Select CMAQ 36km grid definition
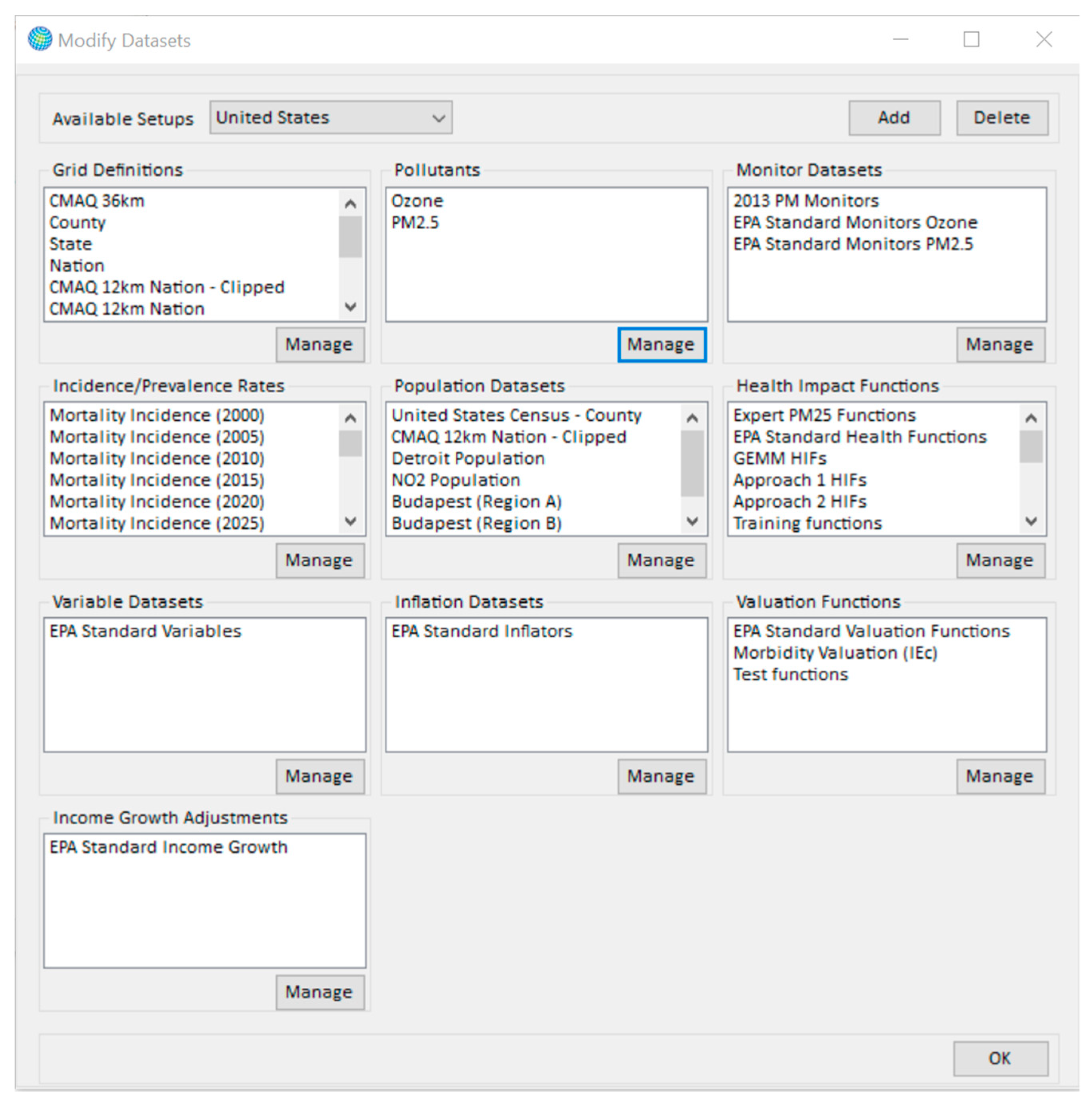 [97, 201]
